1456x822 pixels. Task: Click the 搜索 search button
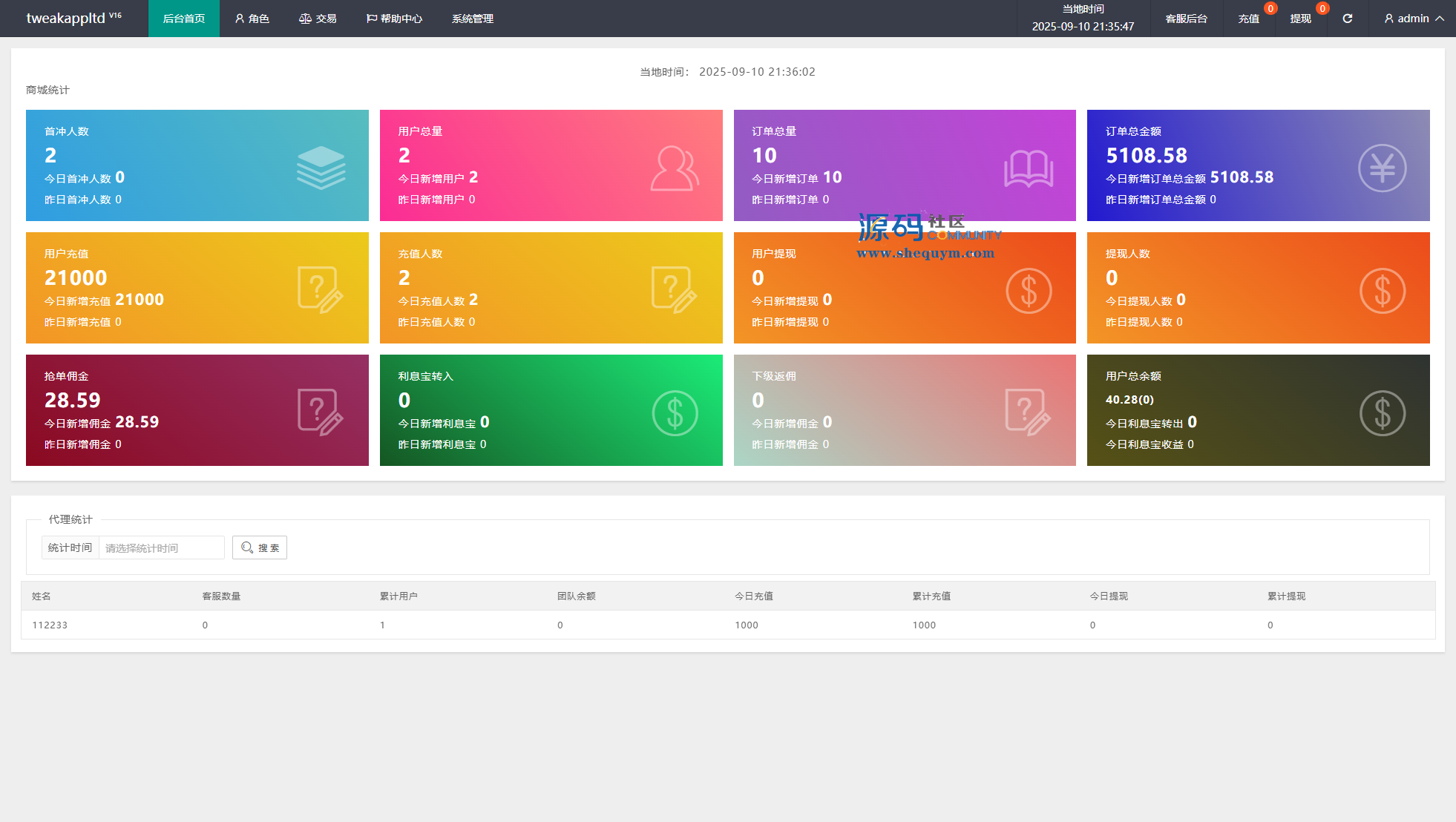pos(260,548)
